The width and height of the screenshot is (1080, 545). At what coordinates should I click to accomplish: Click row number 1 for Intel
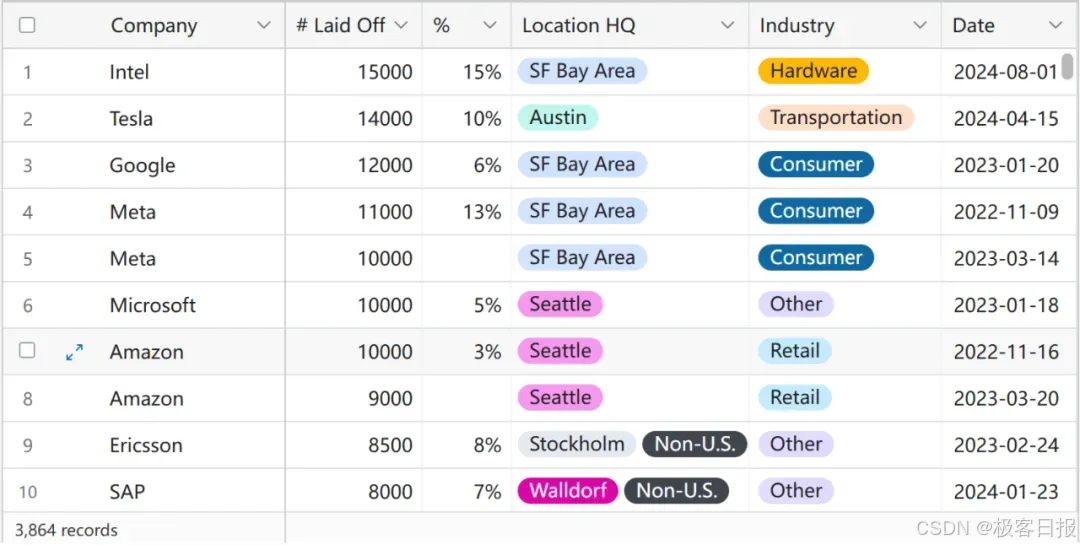pyautogui.click(x=28, y=72)
